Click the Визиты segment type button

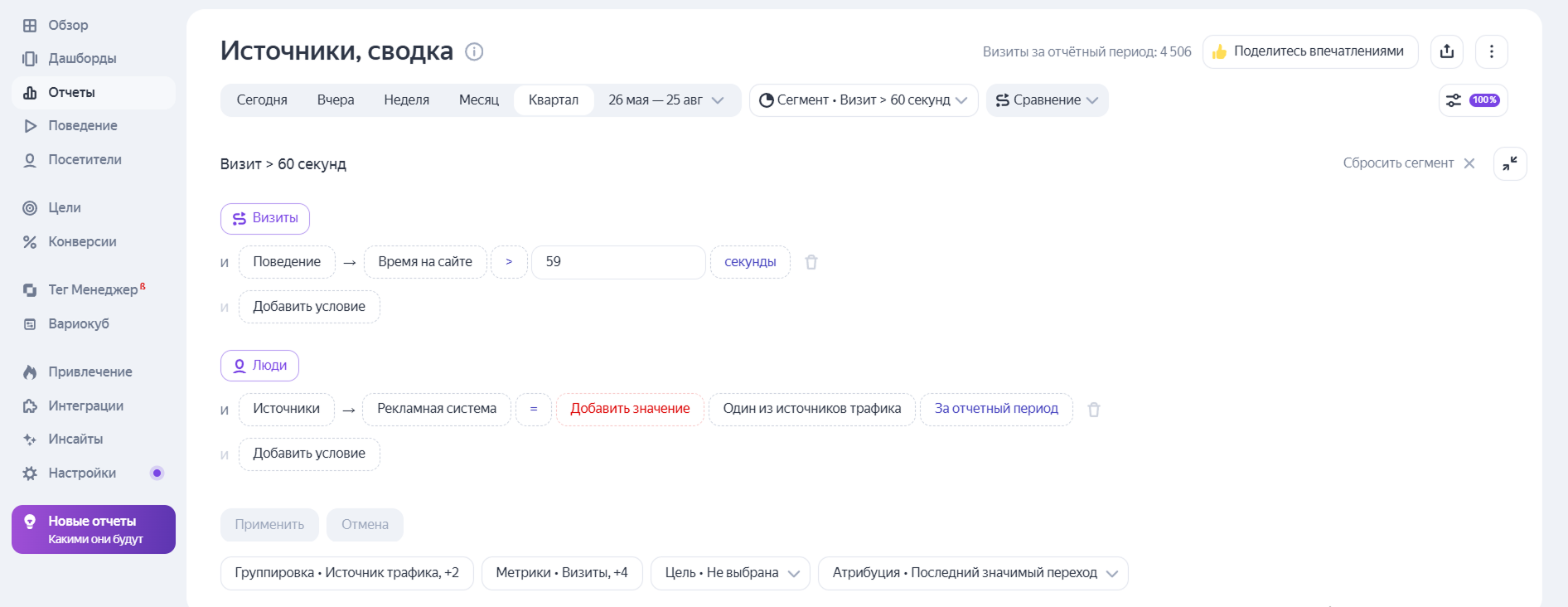pyautogui.click(x=265, y=218)
